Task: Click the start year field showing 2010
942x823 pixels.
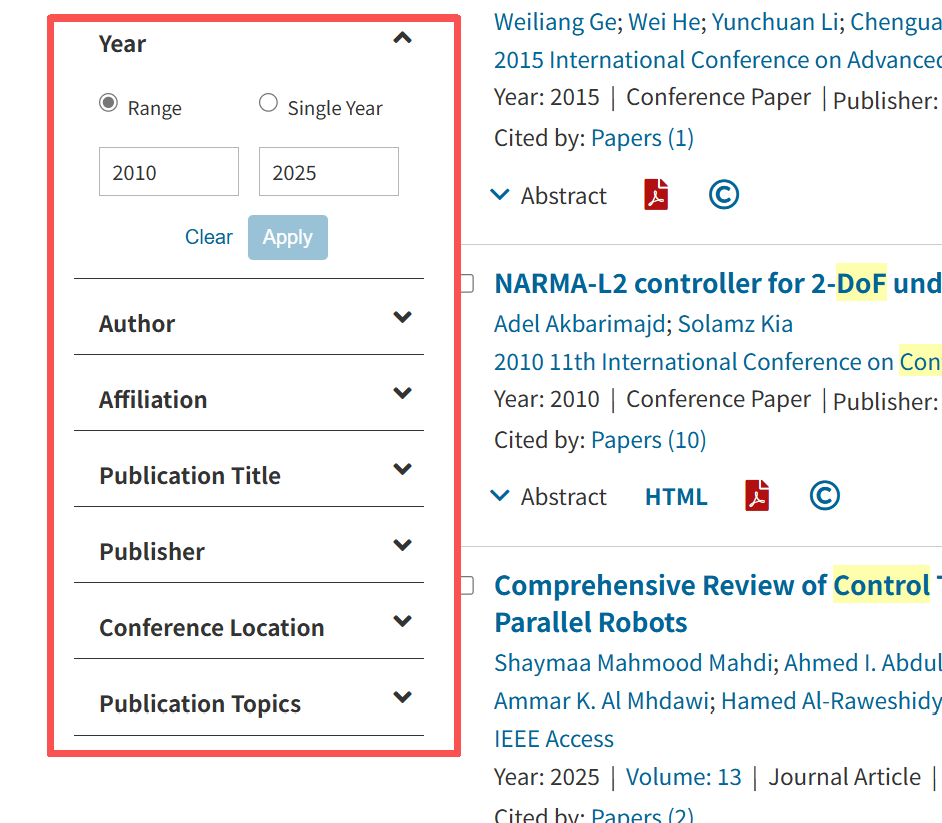Action: click(x=168, y=172)
